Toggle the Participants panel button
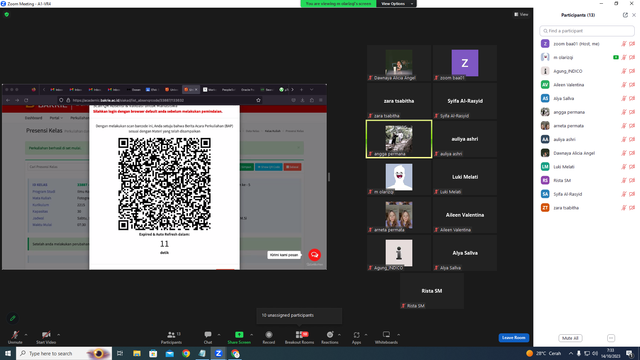Image resolution: width=640 pixels, height=360 pixels. [171, 337]
